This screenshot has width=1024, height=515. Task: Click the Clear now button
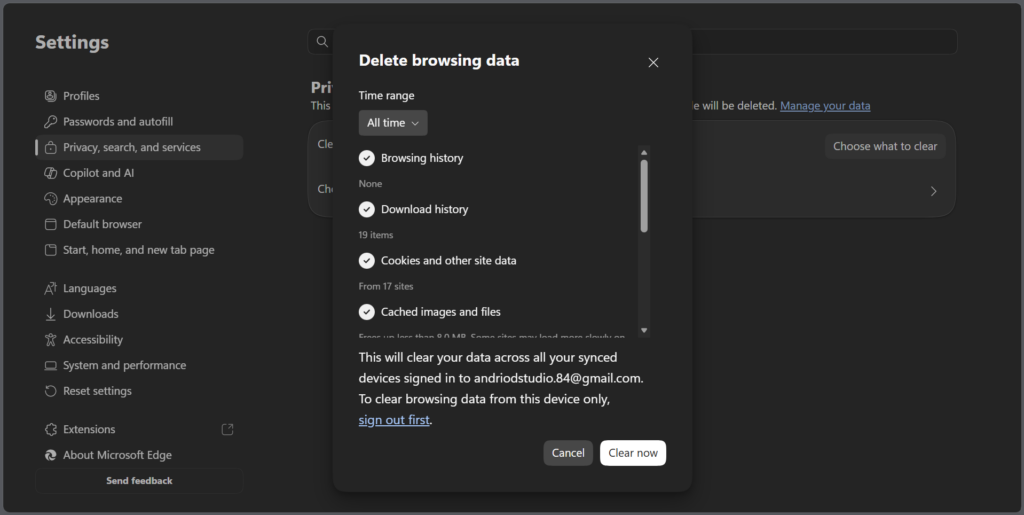click(633, 453)
